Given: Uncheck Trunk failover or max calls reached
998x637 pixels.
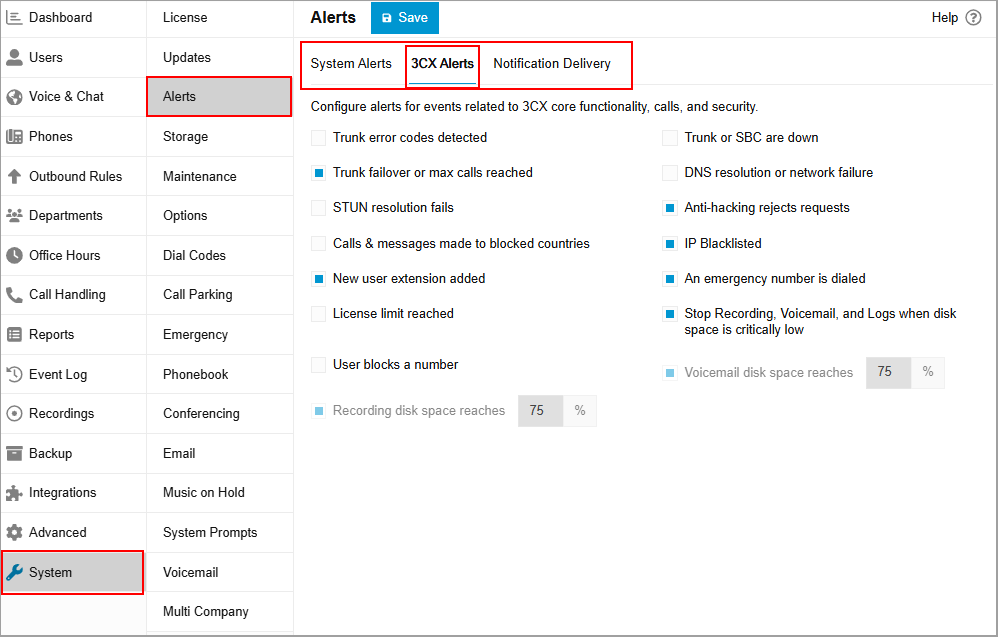Looking at the screenshot, I should click(318, 173).
